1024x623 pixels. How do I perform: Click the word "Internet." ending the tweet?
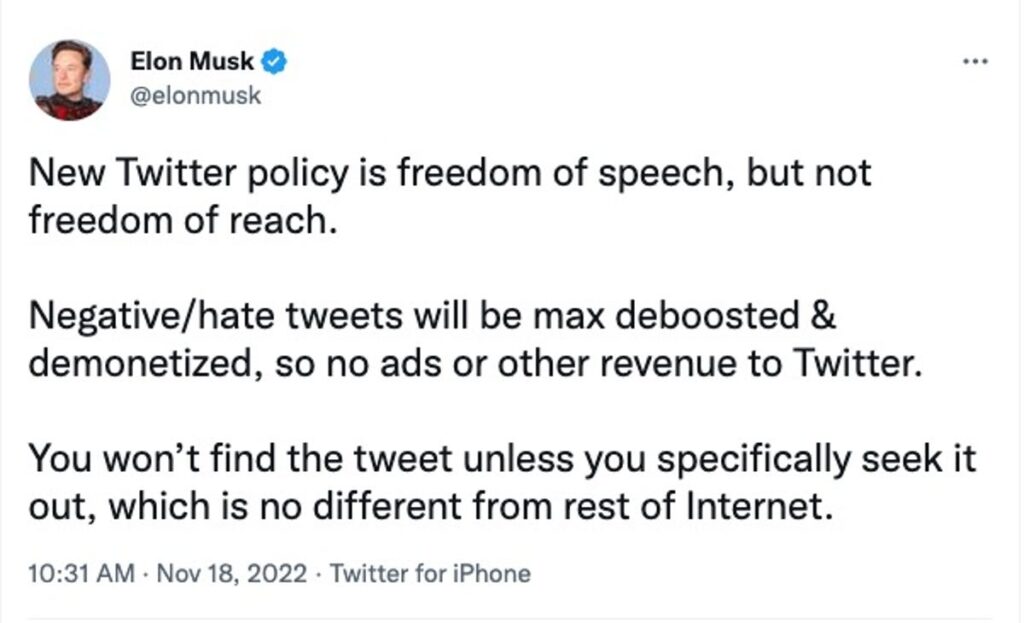coord(760,505)
